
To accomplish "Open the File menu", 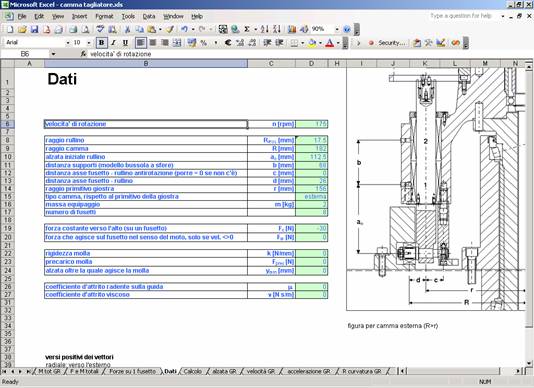I will click(x=22, y=16).
